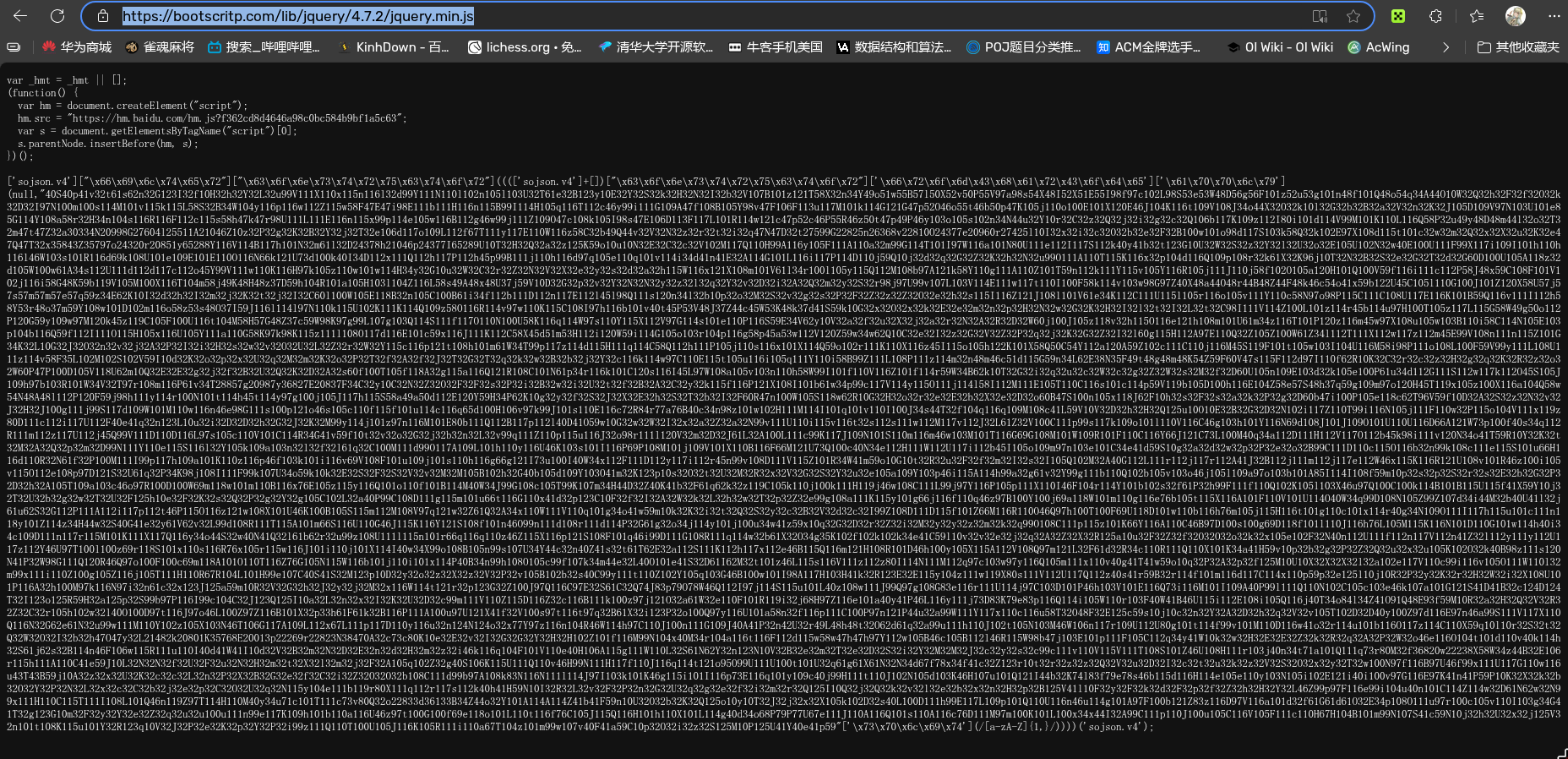Click the '(function() {' code line
1568x759 pixels.
coord(43,93)
